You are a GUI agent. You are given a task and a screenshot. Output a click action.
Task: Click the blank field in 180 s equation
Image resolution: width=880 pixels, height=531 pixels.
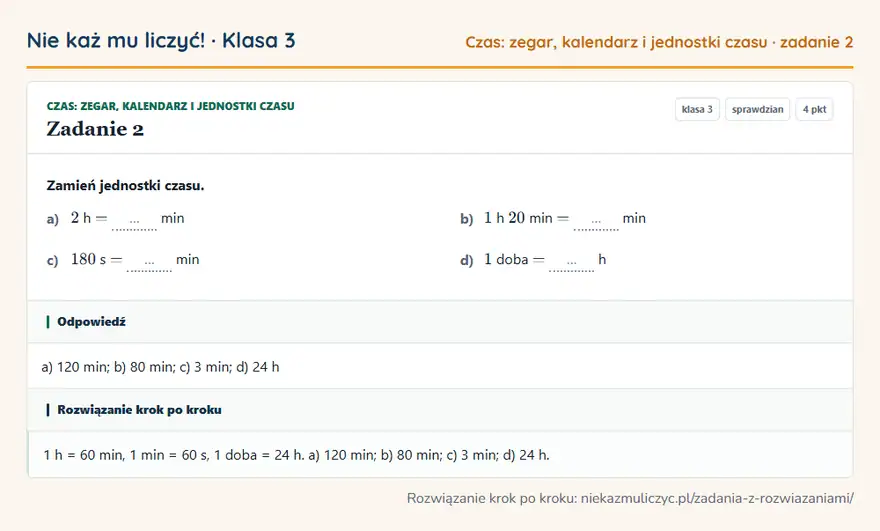tap(149, 261)
